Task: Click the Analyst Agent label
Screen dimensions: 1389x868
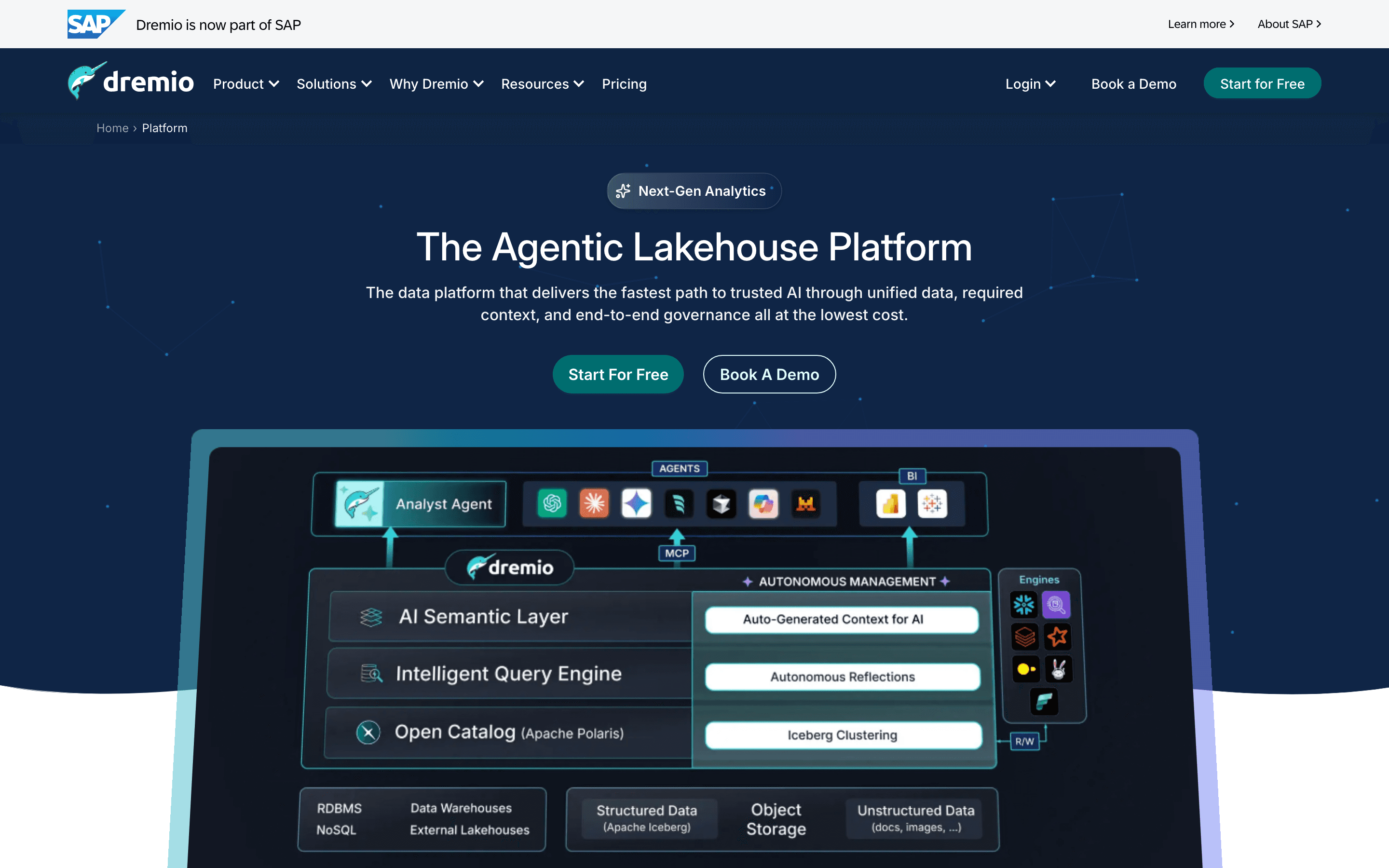Action: [x=444, y=504]
